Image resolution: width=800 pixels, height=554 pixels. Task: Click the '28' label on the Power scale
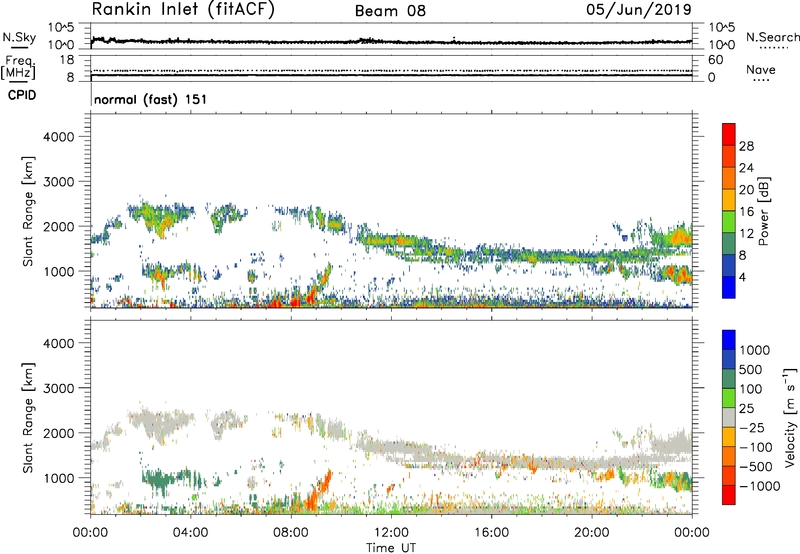[x=746, y=146]
